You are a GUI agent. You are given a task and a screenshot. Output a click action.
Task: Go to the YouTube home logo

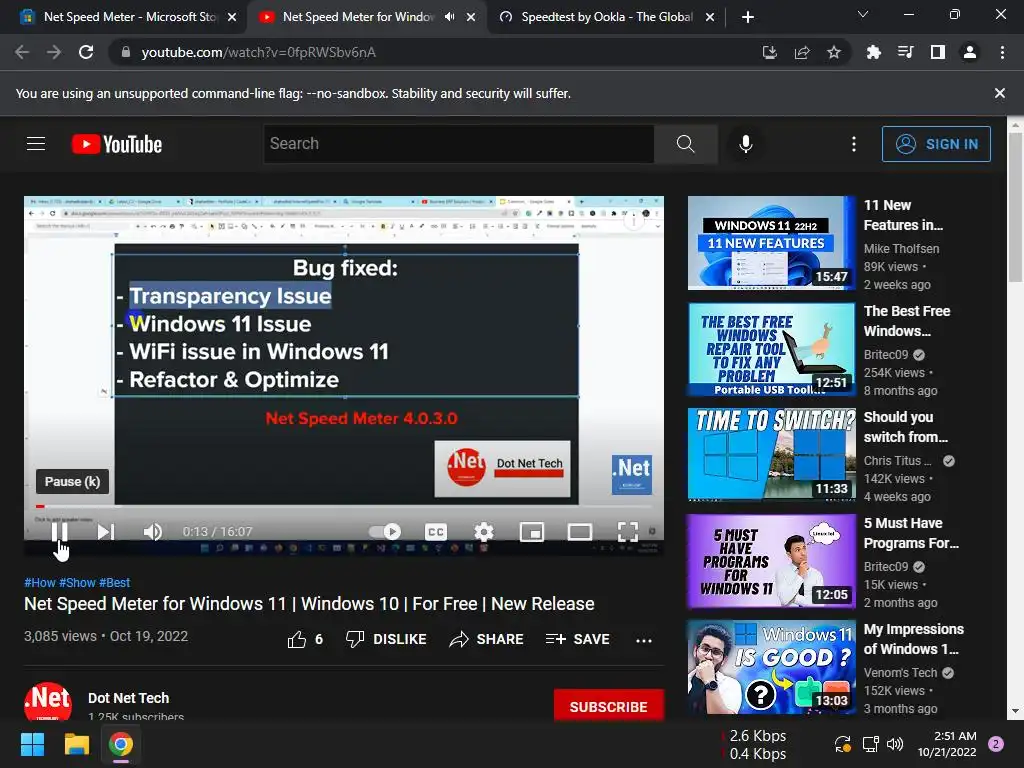click(x=117, y=144)
